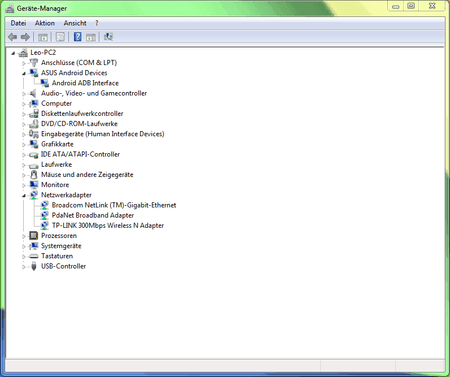Click the Laufwerke disk drive icon
The width and height of the screenshot is (450, 377).
pyautogui.click(x=34, y=165)
